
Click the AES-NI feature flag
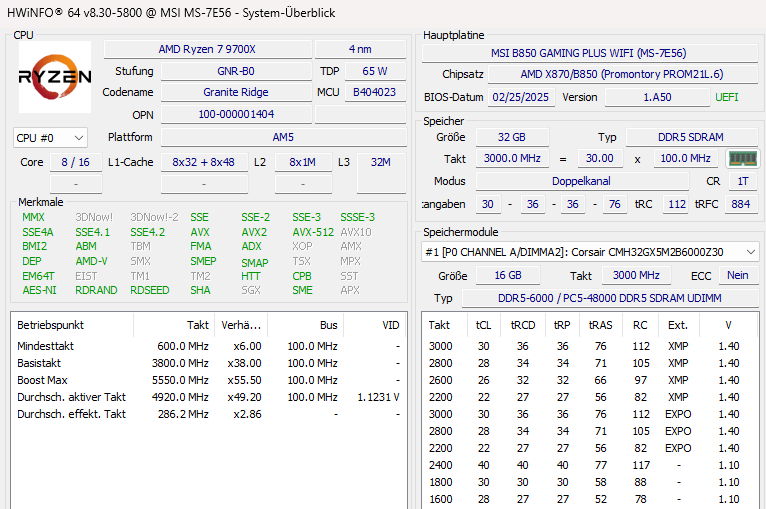click(x=40, y=291)
